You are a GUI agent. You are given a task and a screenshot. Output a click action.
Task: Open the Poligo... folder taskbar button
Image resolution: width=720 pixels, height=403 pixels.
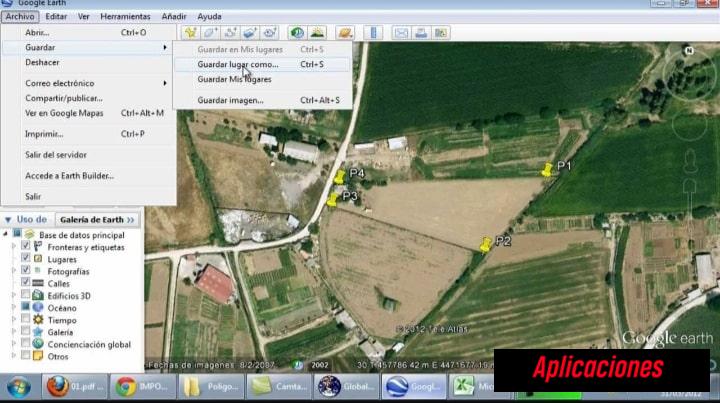tap(211, 386)
